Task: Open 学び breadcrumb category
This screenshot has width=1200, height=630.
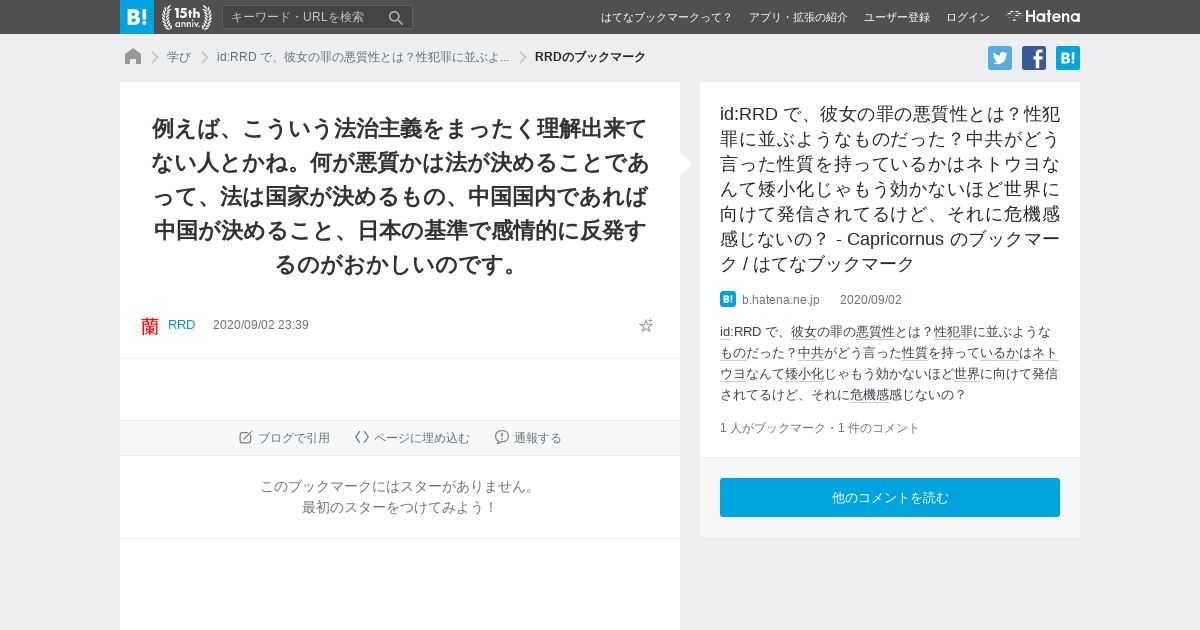Action: [x=179, y=57]
